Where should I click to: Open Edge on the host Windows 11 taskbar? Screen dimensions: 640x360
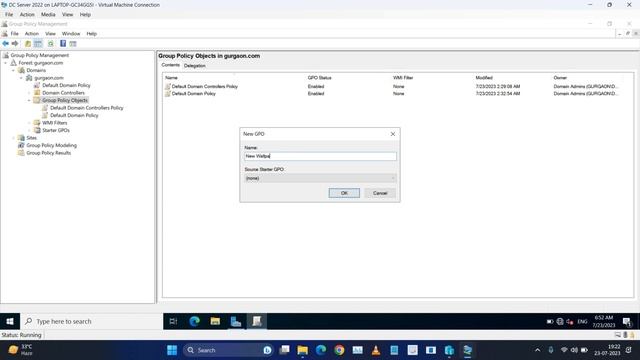pos(321,350)
